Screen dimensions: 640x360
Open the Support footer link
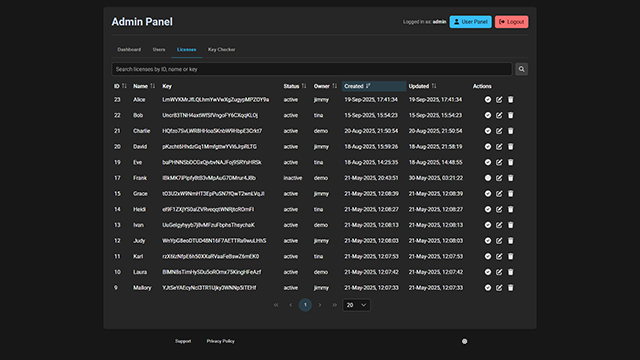(x=183, y=341)
